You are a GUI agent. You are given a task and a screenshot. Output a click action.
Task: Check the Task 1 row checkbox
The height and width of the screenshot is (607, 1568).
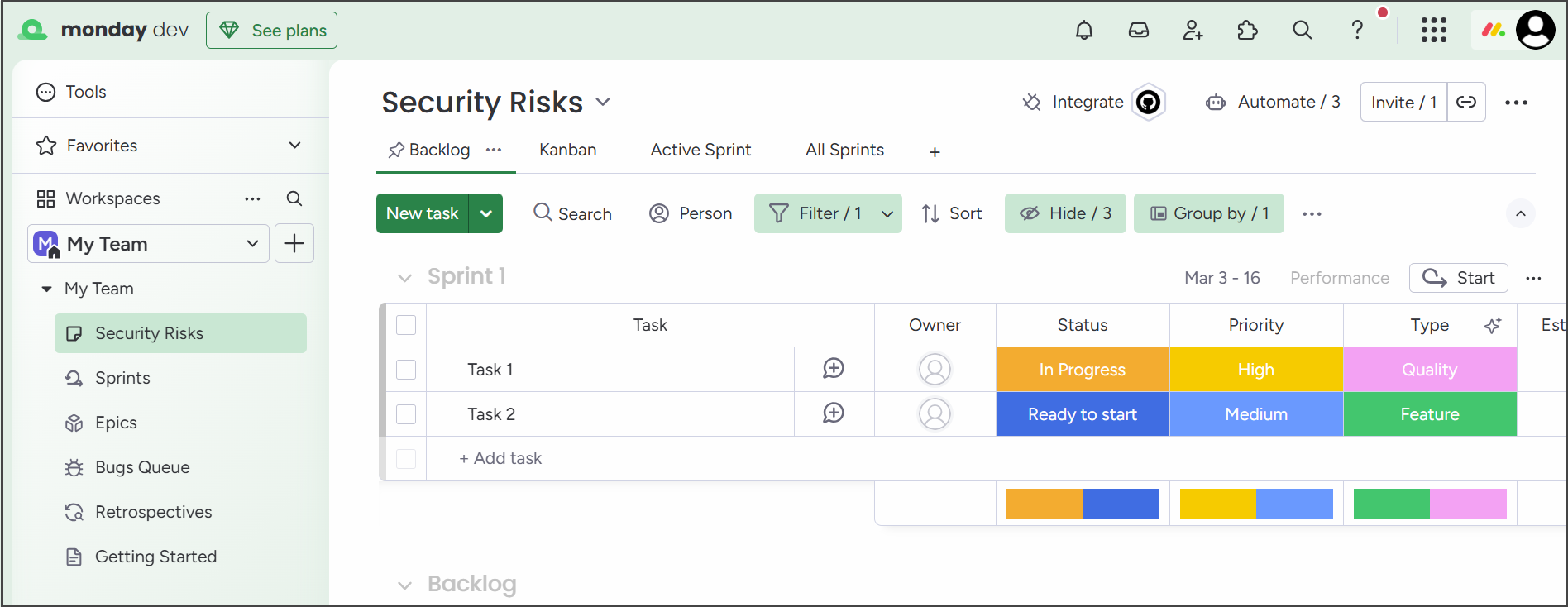click(x=406, y=370)
